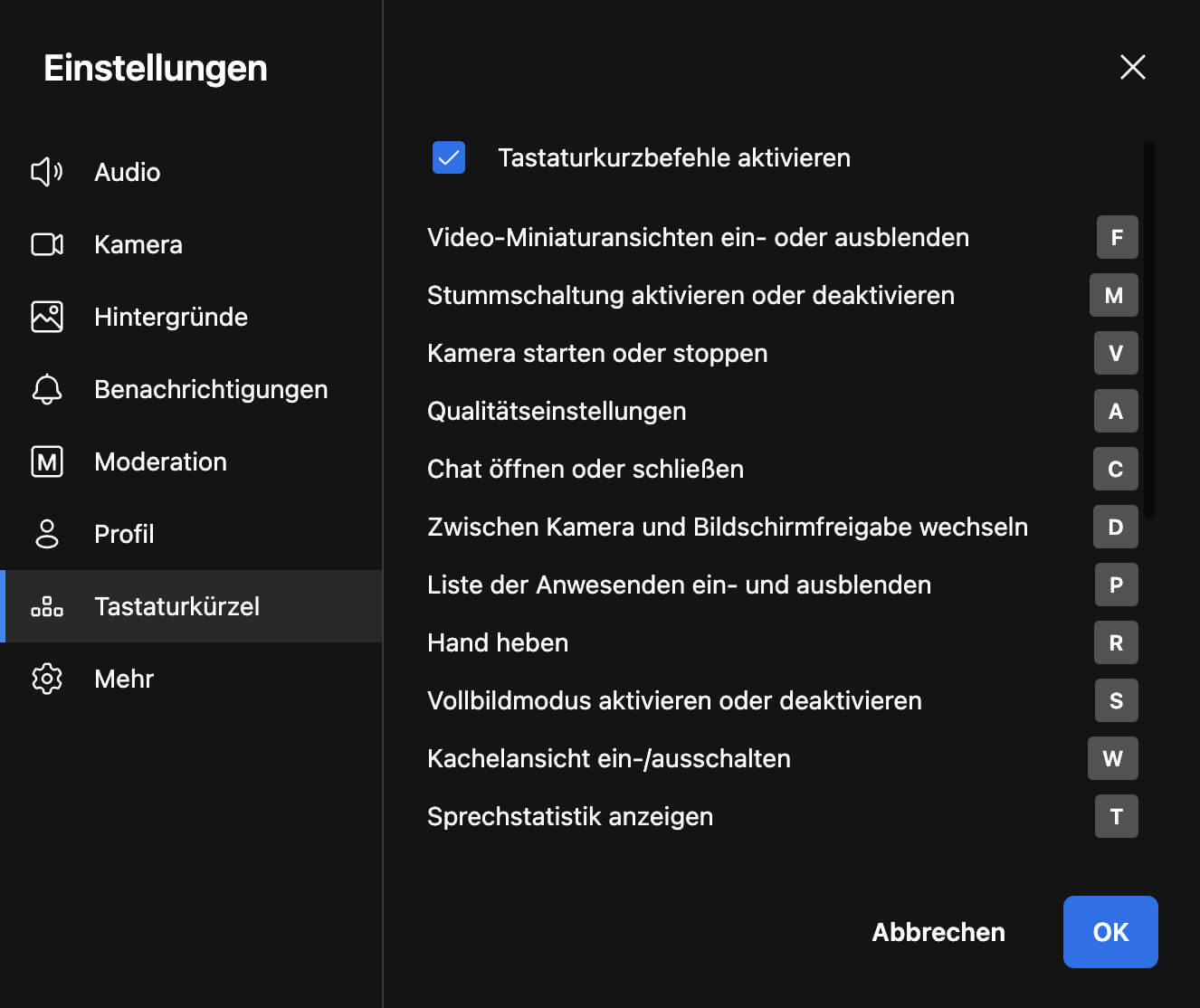The width and height of the screenshot is (1200, 1008).
Task: Uncheck Tastaturkurzbefehle aktivieren checkbox
Action: (449, 157)
